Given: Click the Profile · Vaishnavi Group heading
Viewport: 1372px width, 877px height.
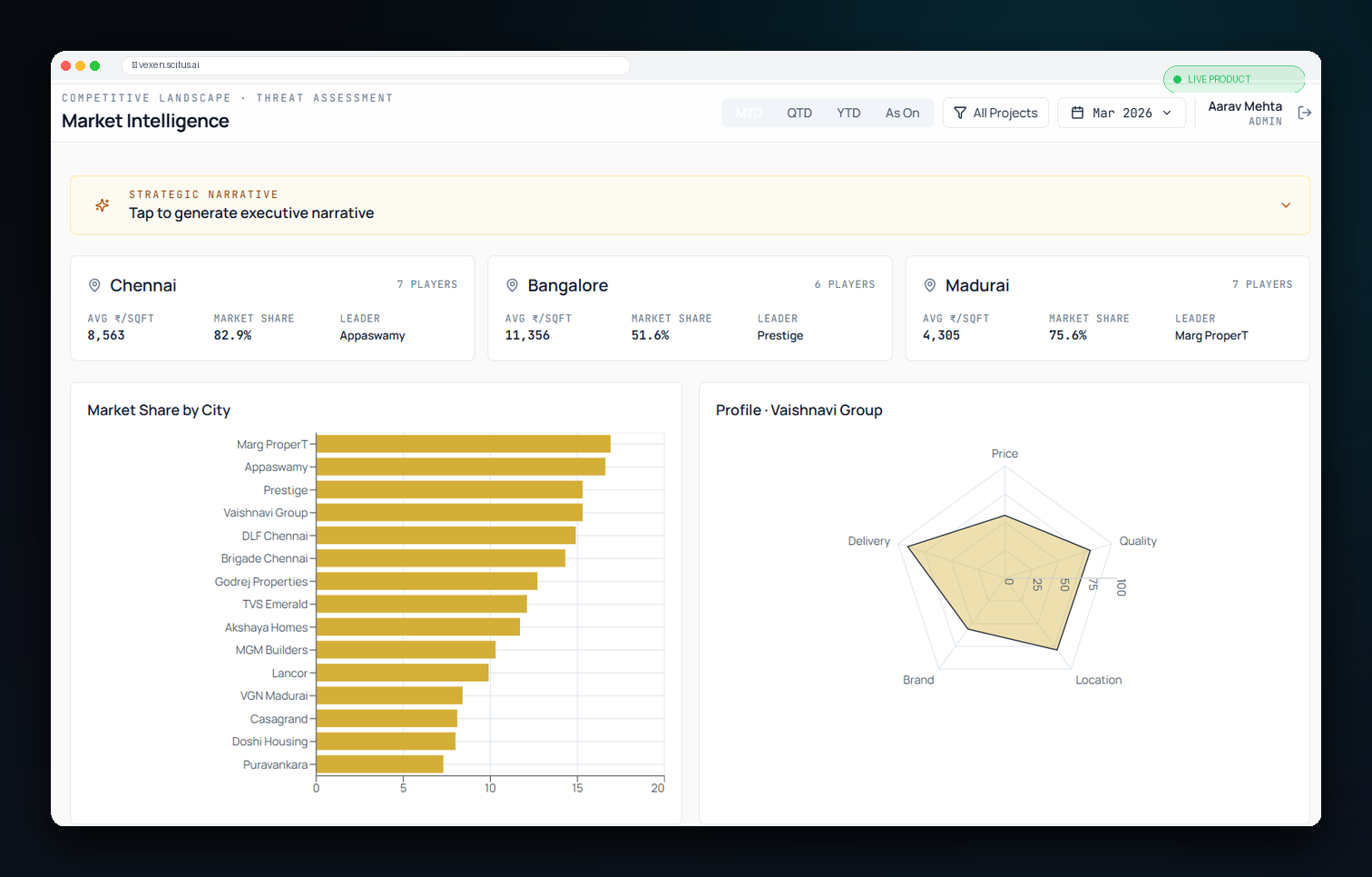Looking at the screenshot, I should click(799, 410).
